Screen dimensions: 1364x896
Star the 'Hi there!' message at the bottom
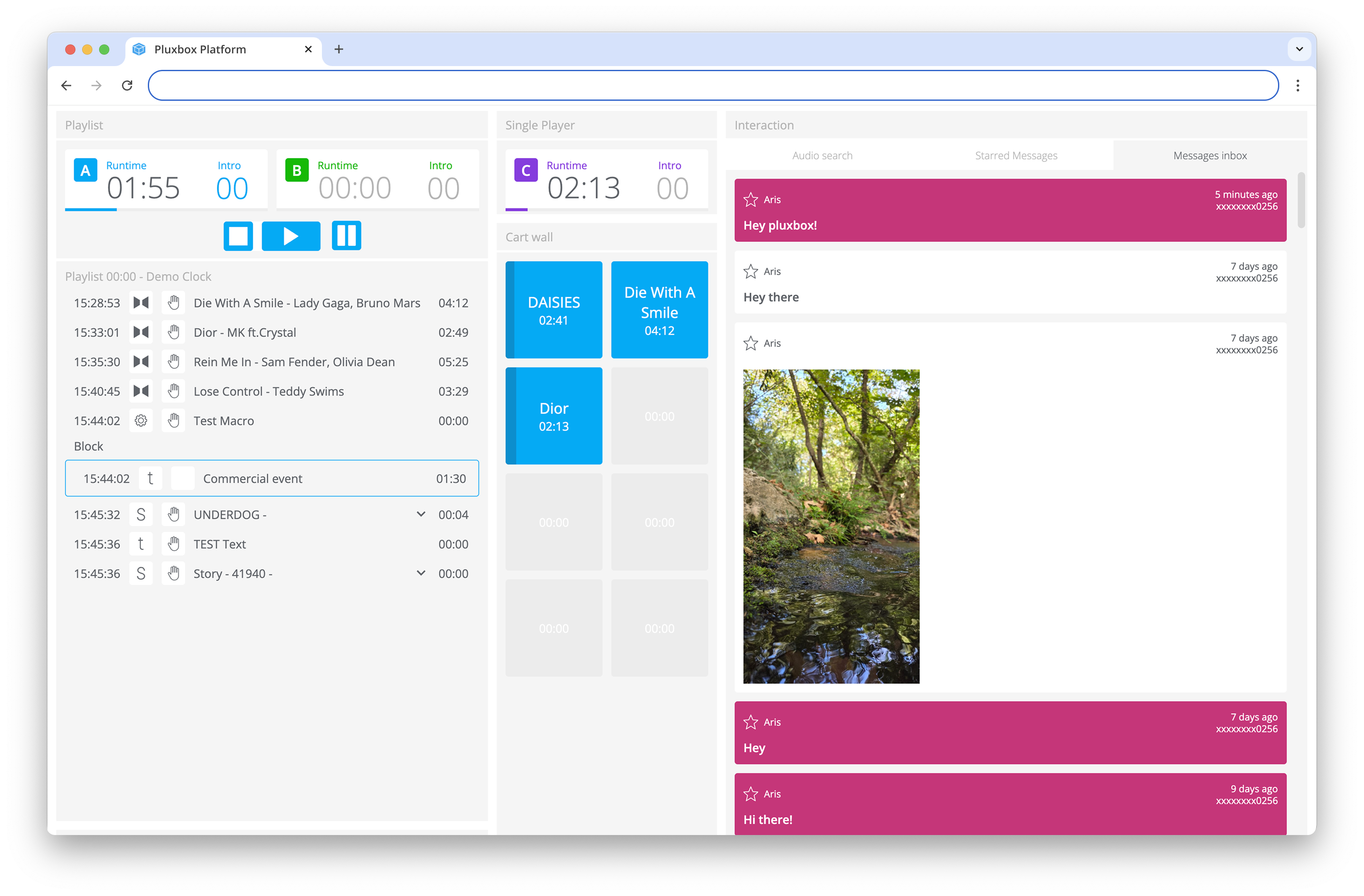tap(751, 794)
